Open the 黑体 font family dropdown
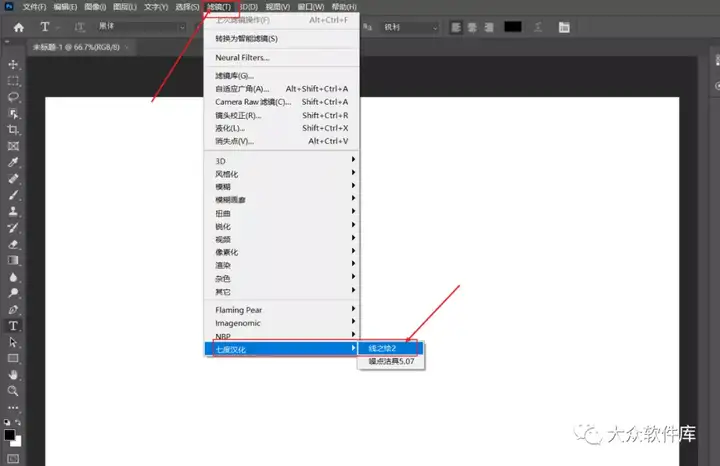This screenshot has width=720, height=466. (141, 27)
